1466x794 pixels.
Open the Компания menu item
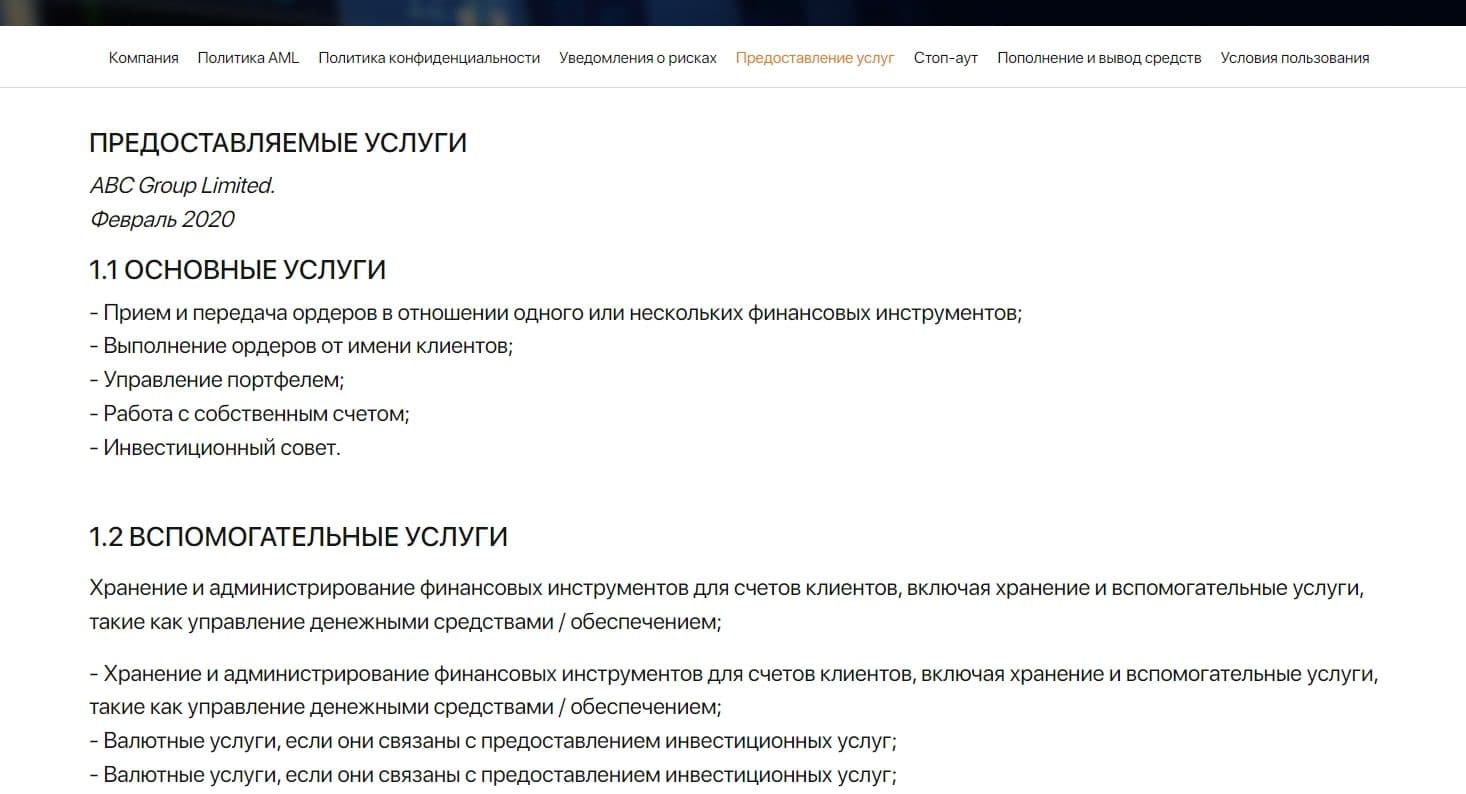click(x=143, y=58)
